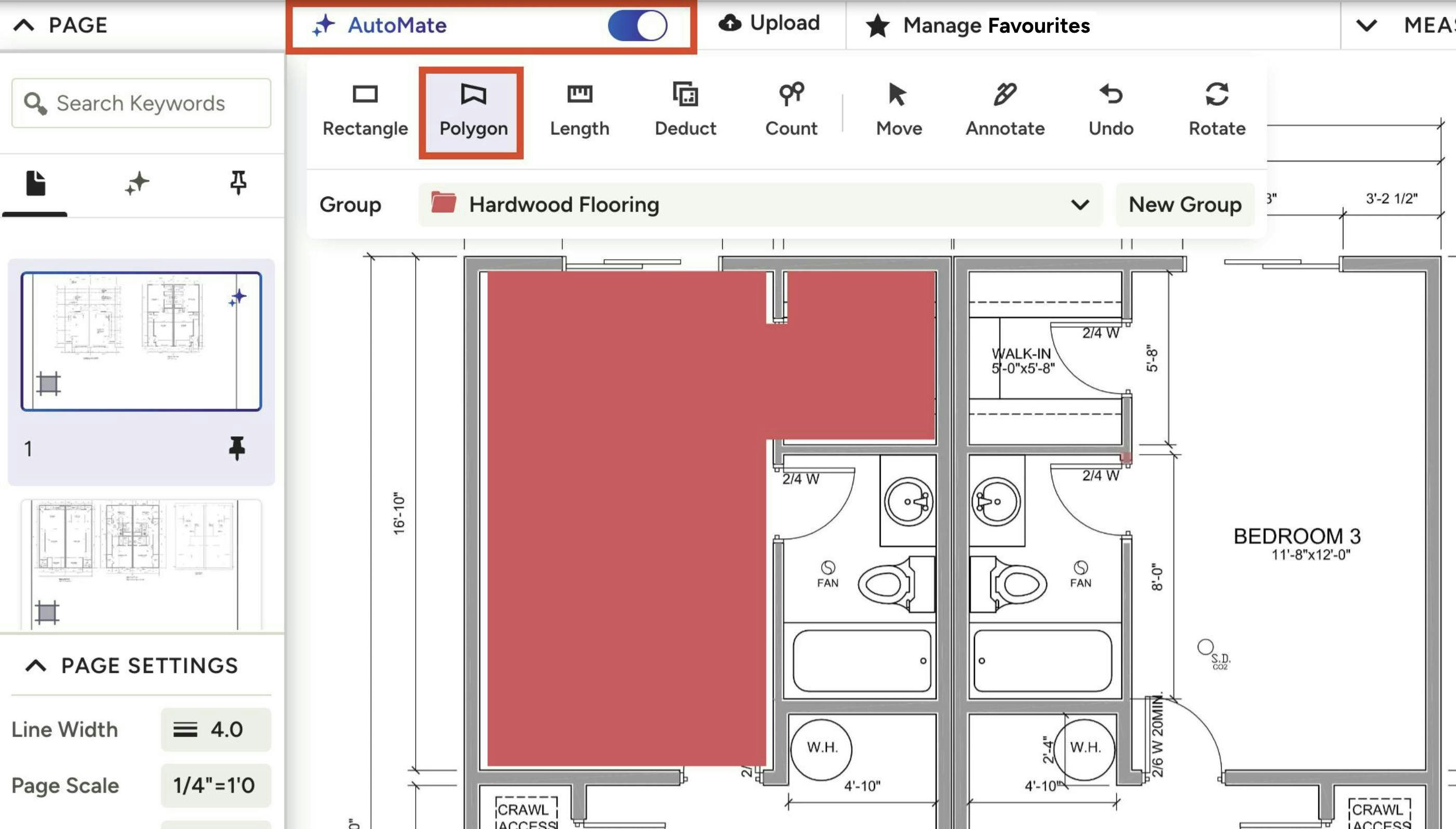Select the Count tool
This screenshot has width=1456, height=829.
[x=791, y=110]
